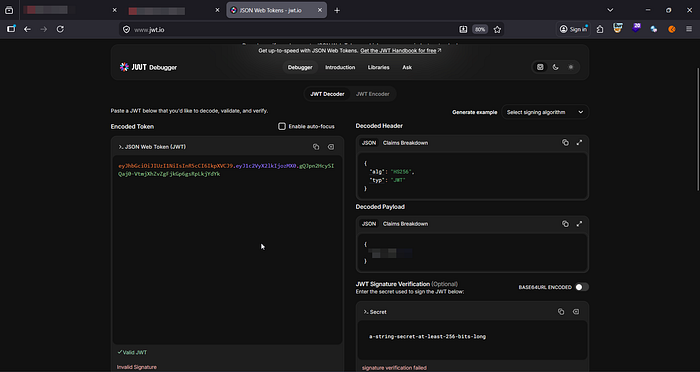This screenshot has height=372, width=700.
Task: Bookmark this page with star icon
Action: point(497,29)
